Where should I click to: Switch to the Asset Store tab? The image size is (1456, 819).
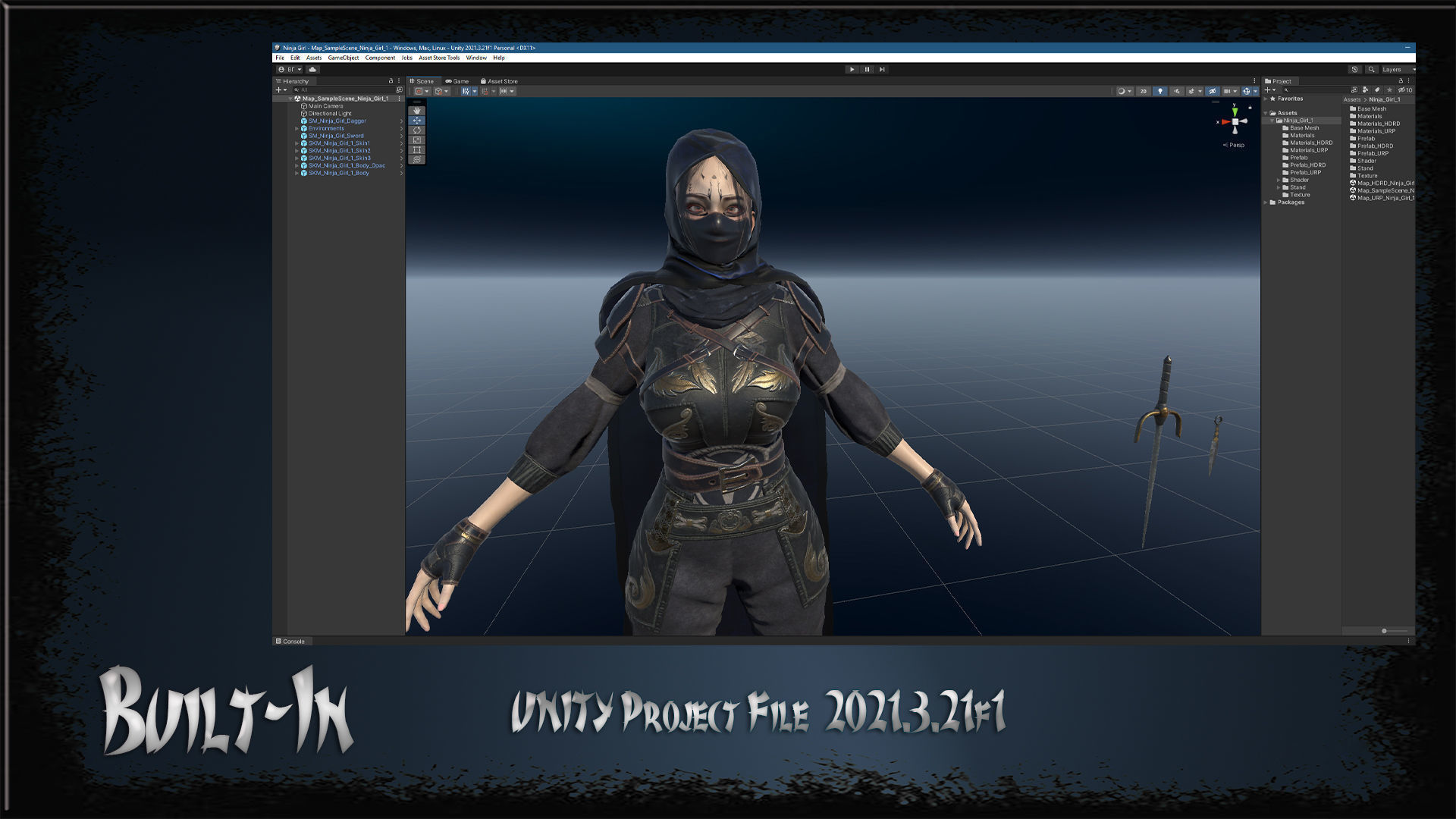click(x=499, y=81)
